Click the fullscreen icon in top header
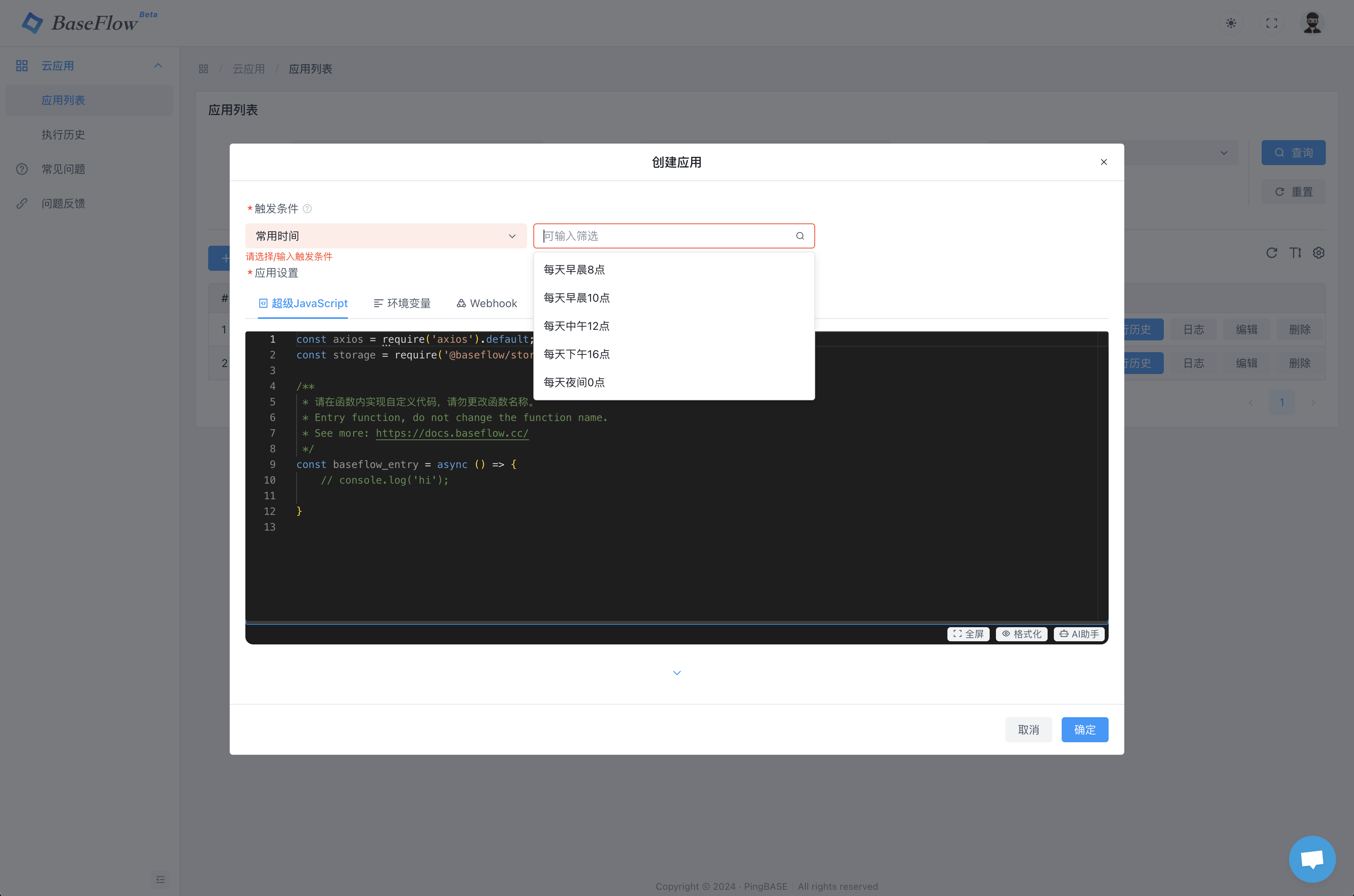The width and height of the screenshot is (1354, 896). 1272,23
